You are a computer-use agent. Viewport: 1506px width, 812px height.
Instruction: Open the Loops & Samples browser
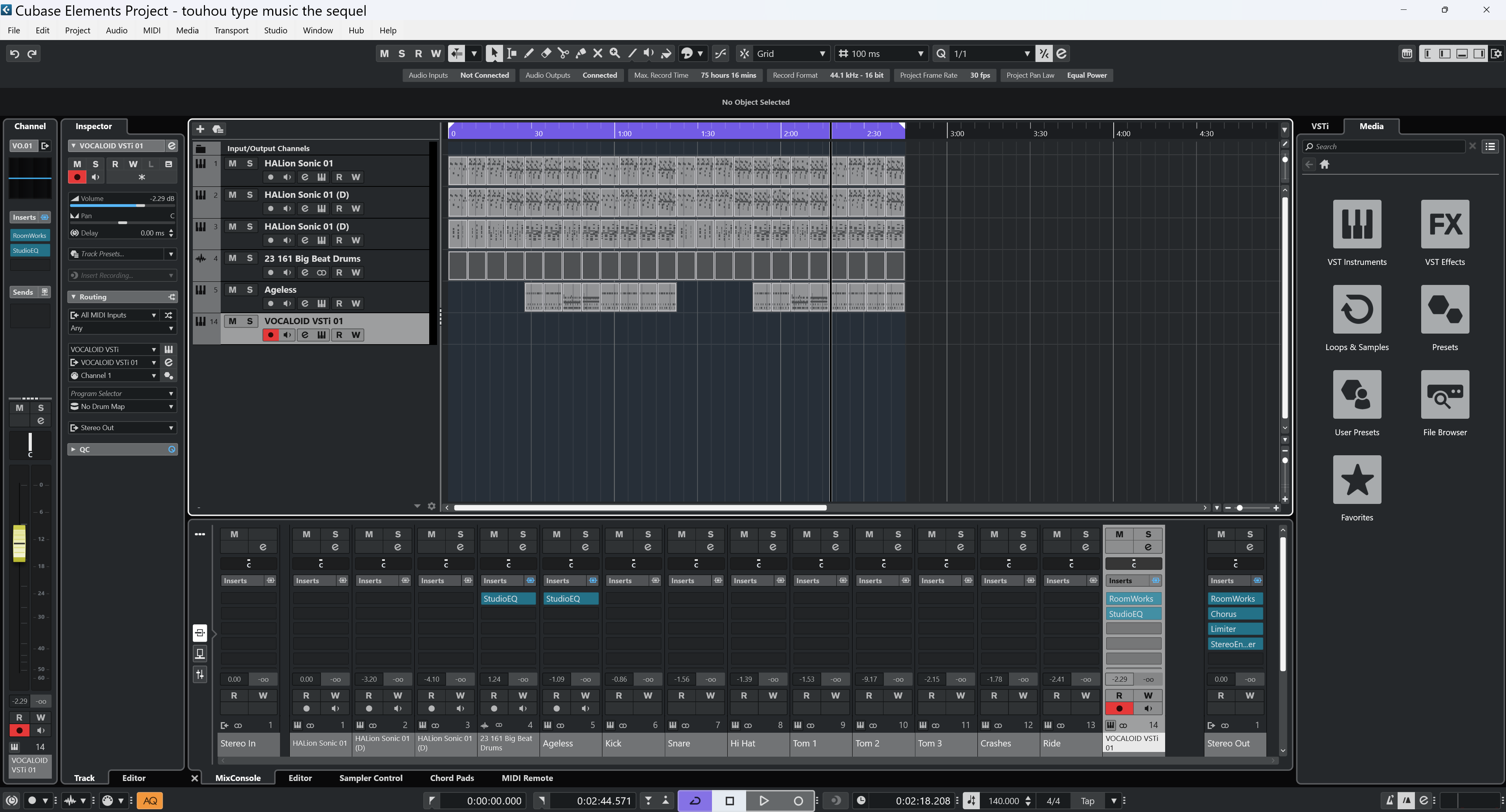click(x=1356, y=310)
